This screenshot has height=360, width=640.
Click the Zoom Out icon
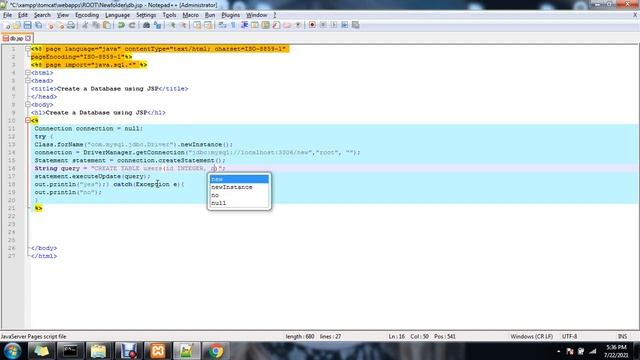pyautogui.click(x=184, y=25)
